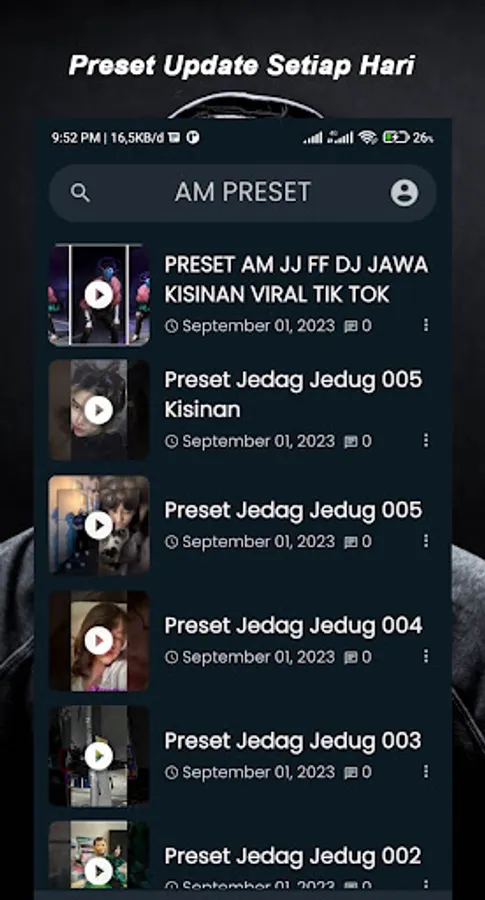485x900 pixels.
Task: Open the Preset Jedag Jedug 002 title
Action: tap(293, 856)
